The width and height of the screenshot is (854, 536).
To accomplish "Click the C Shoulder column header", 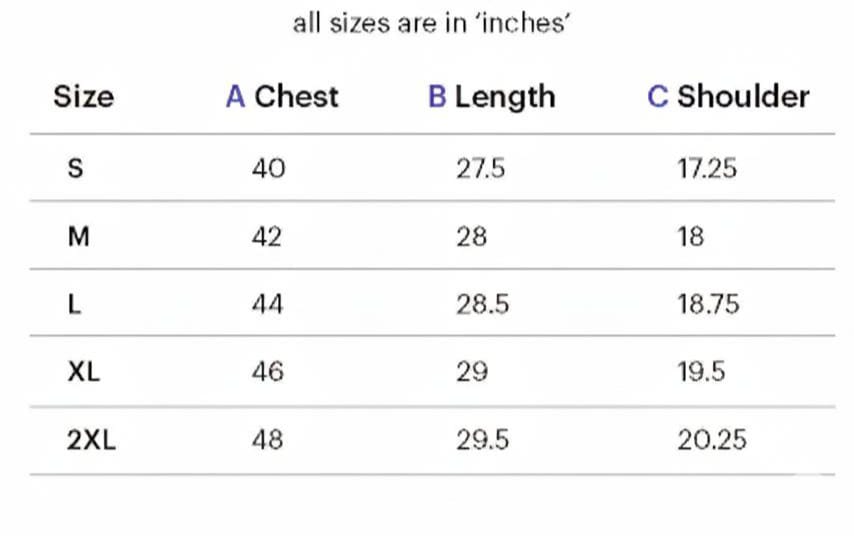I will tap(728, 97).
